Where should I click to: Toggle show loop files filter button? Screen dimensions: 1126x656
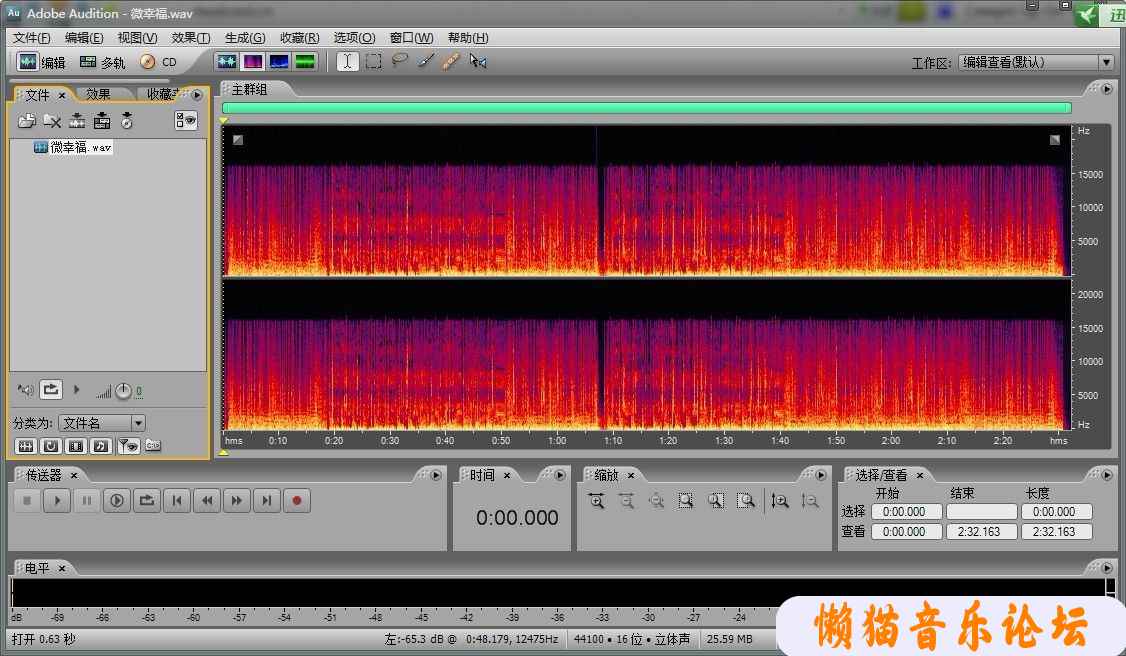pyautogui.click(x=51, y=446)
